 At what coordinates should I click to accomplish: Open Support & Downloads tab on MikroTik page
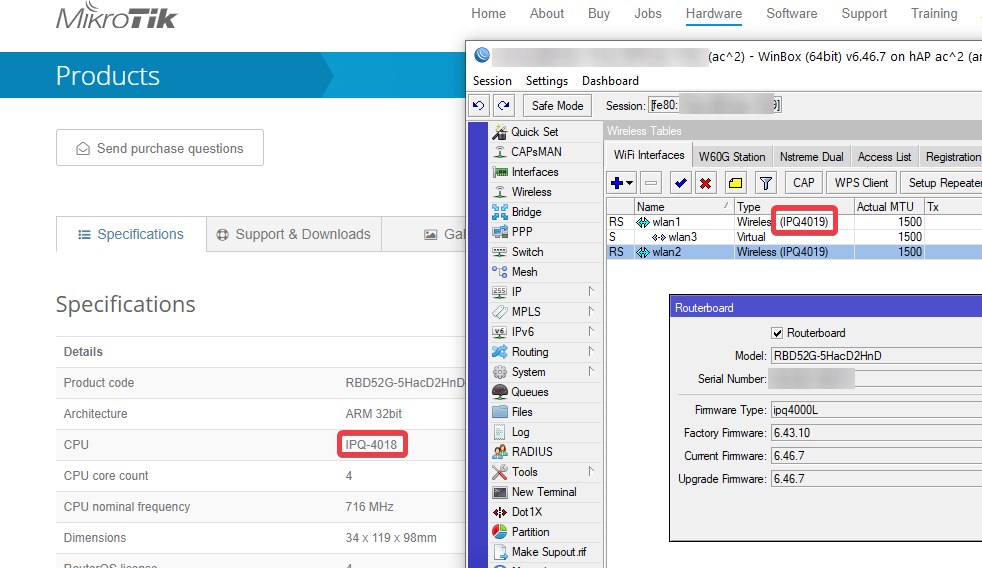pyautogui.click(x=294, y=234)
